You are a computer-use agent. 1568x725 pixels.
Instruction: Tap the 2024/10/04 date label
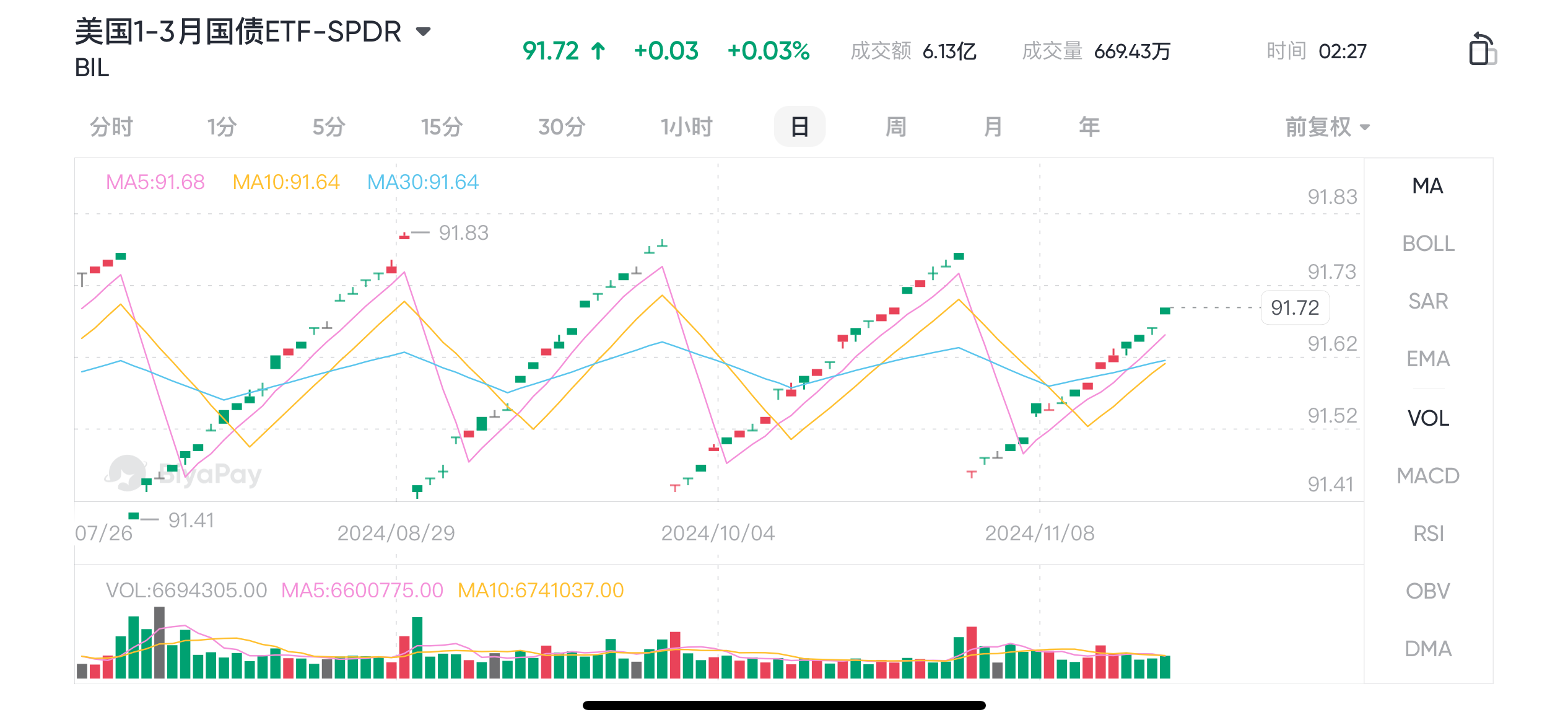[x=718, y=534]
